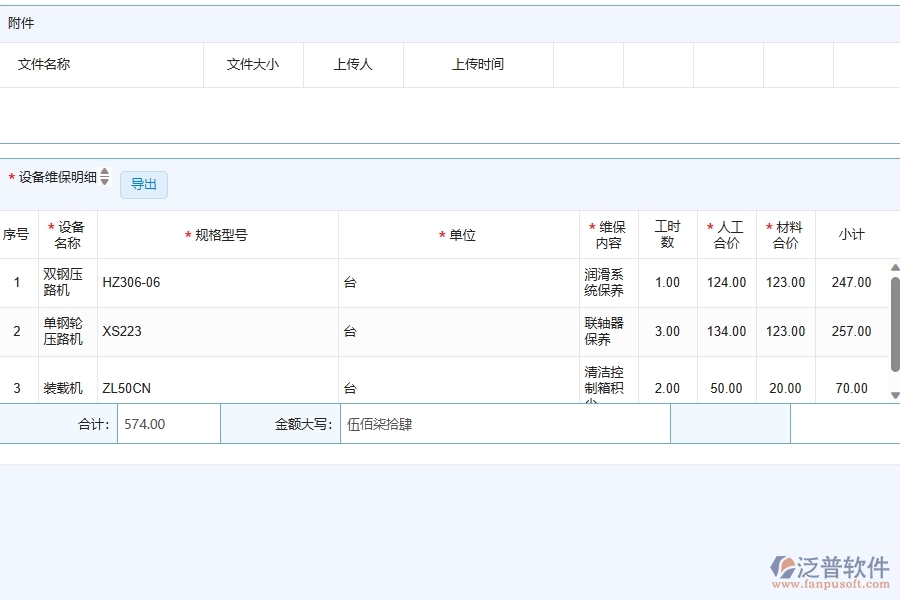Click the 单位 column header

[x=457, y=234]
